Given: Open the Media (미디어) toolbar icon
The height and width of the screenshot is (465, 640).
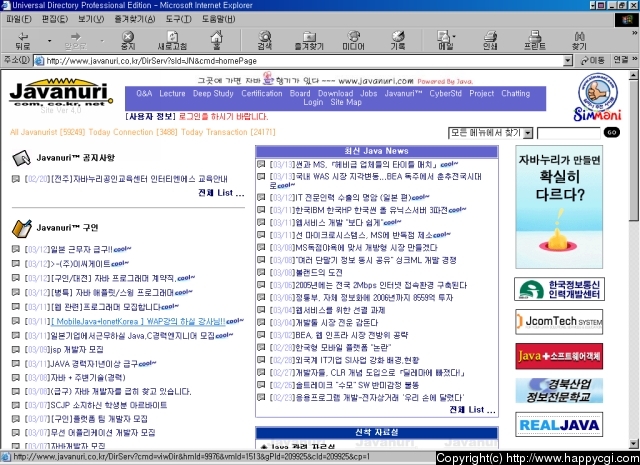Looking at the screenshot, I should coord(353,40).
